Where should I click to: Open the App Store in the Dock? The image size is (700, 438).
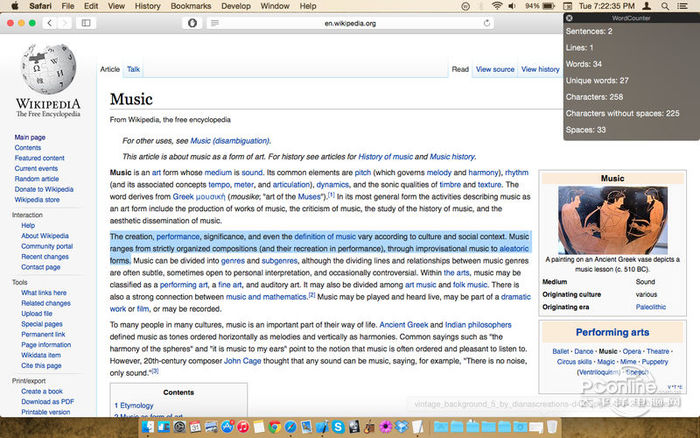coord(227,427)
